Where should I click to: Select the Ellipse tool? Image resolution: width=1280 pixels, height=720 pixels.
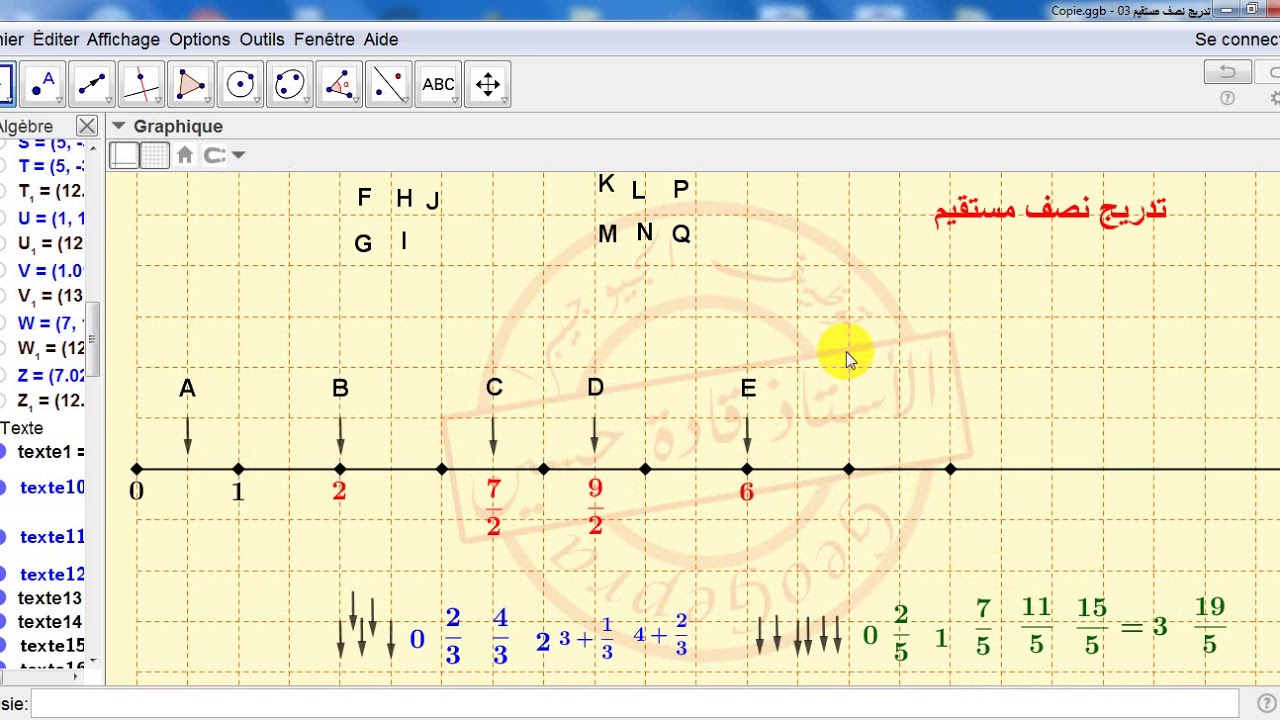click(289, 84)
